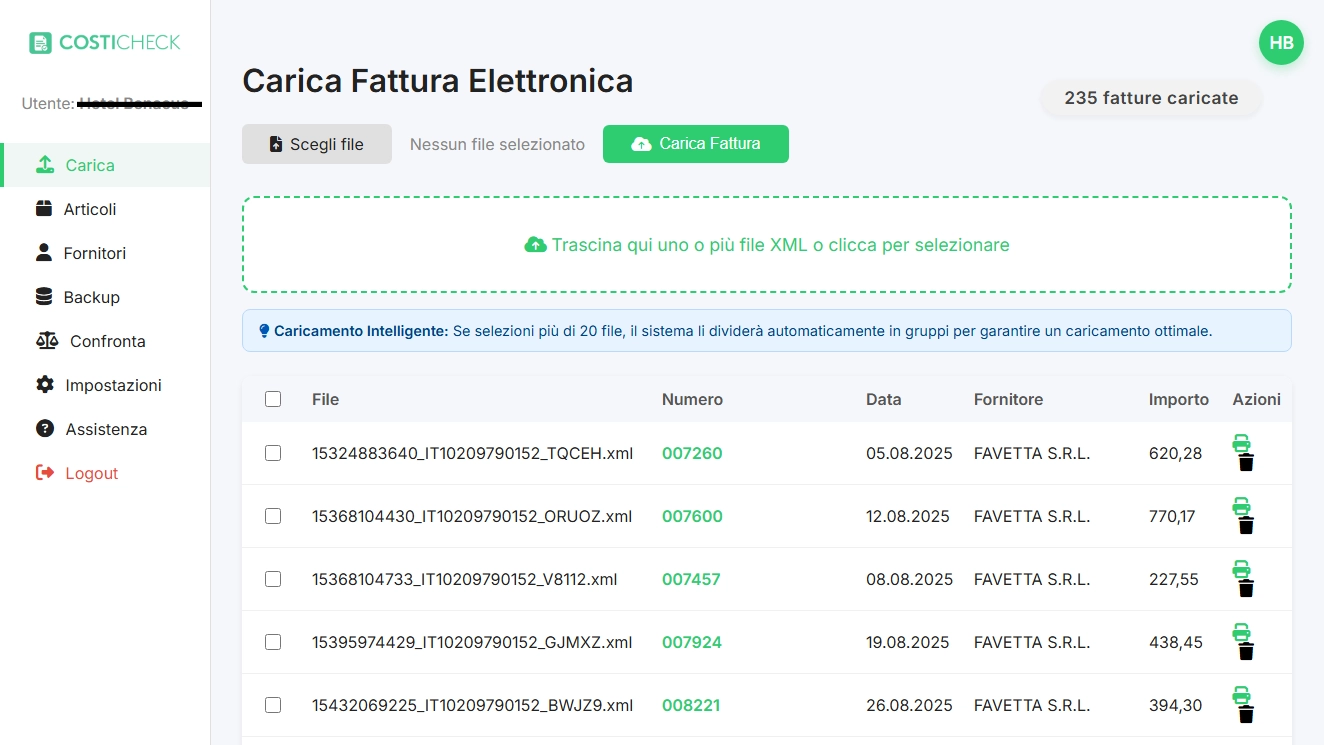Click the Importo column header
1324x745 pixels.
click(1179, 399)
